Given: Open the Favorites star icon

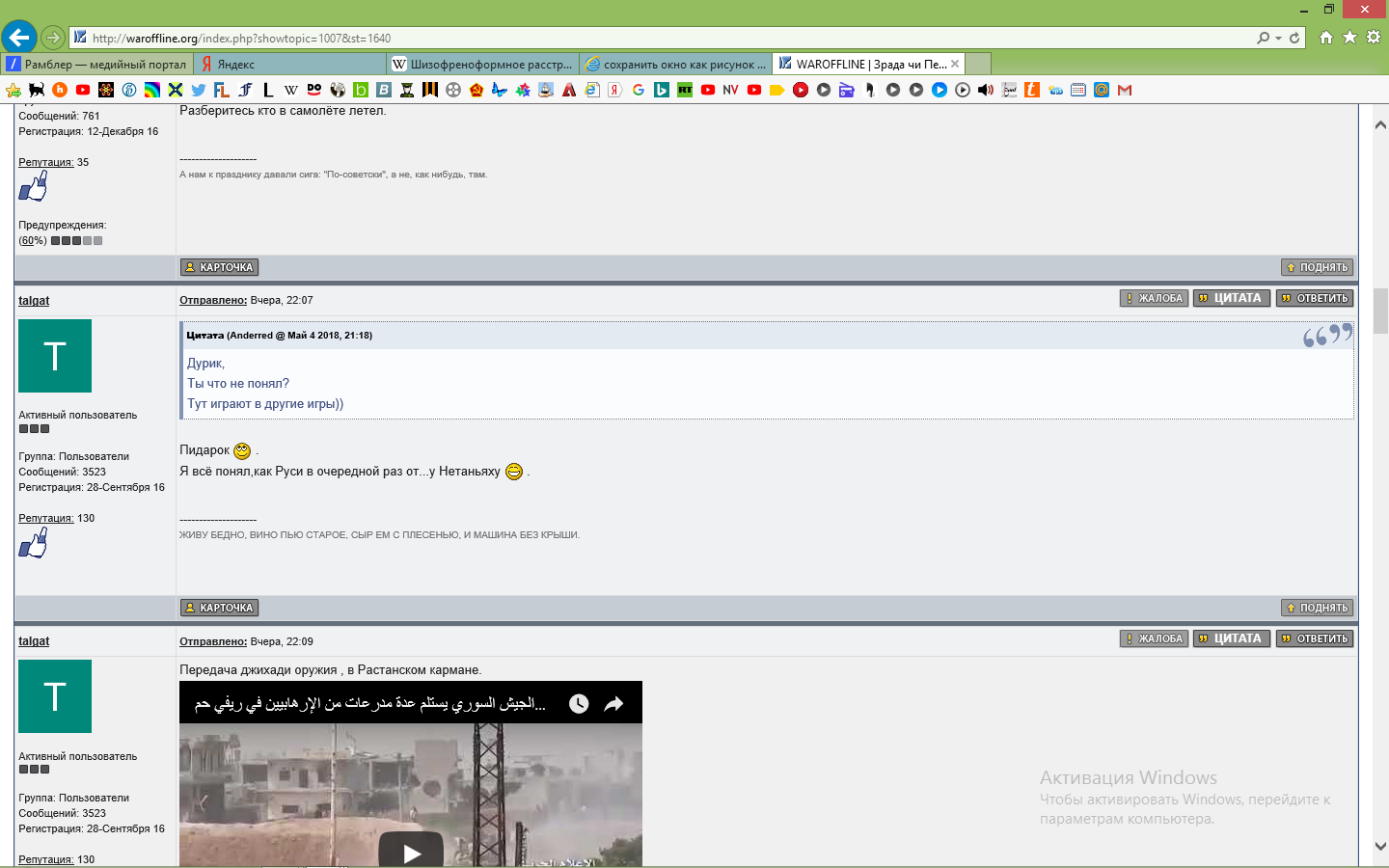Looking at the screenshot, I should [x=1349, y=38].
